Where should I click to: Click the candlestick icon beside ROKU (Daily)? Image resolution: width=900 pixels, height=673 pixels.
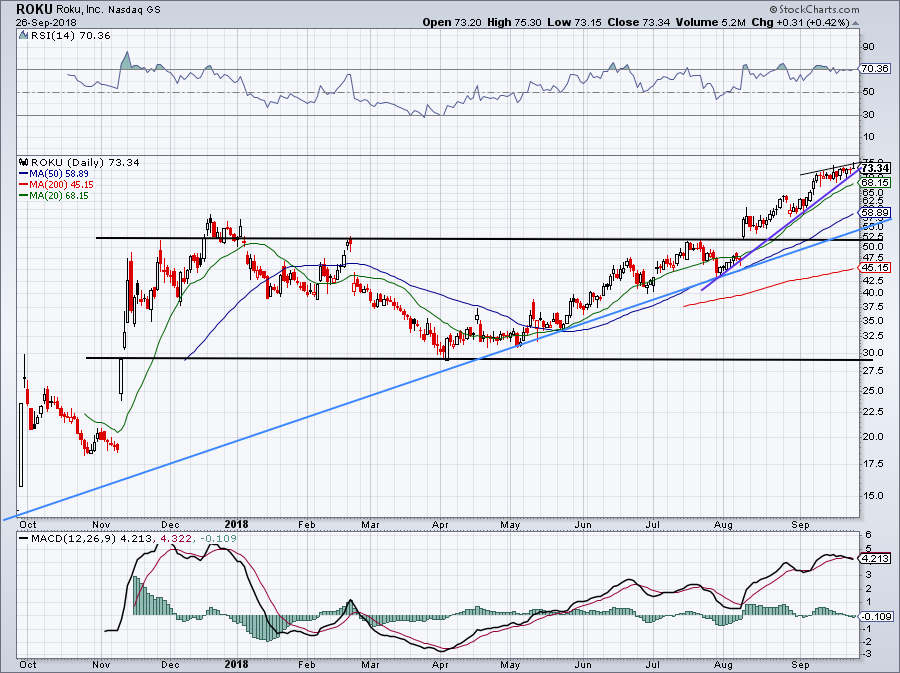(x=24, y=162)
